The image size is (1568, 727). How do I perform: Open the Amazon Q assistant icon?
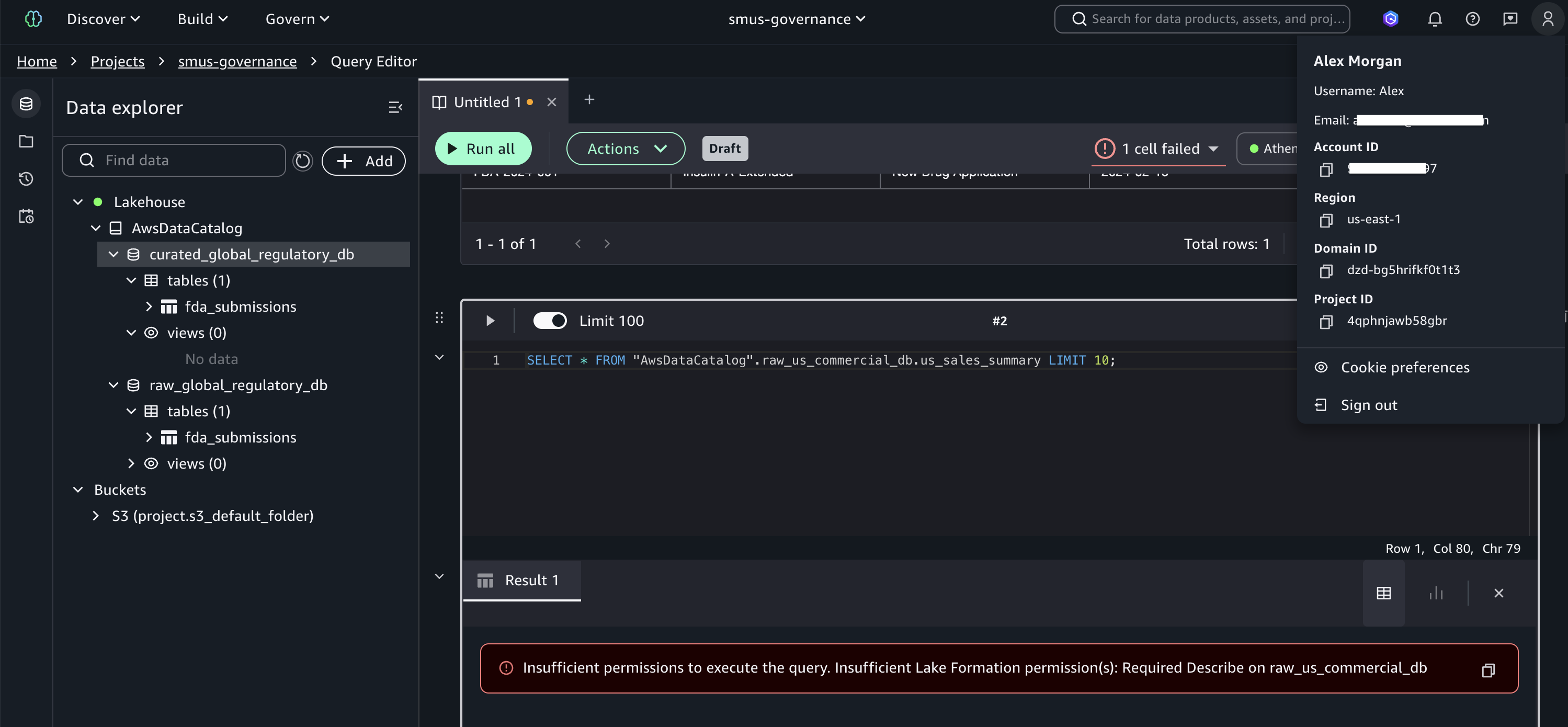click(1390, 19)
